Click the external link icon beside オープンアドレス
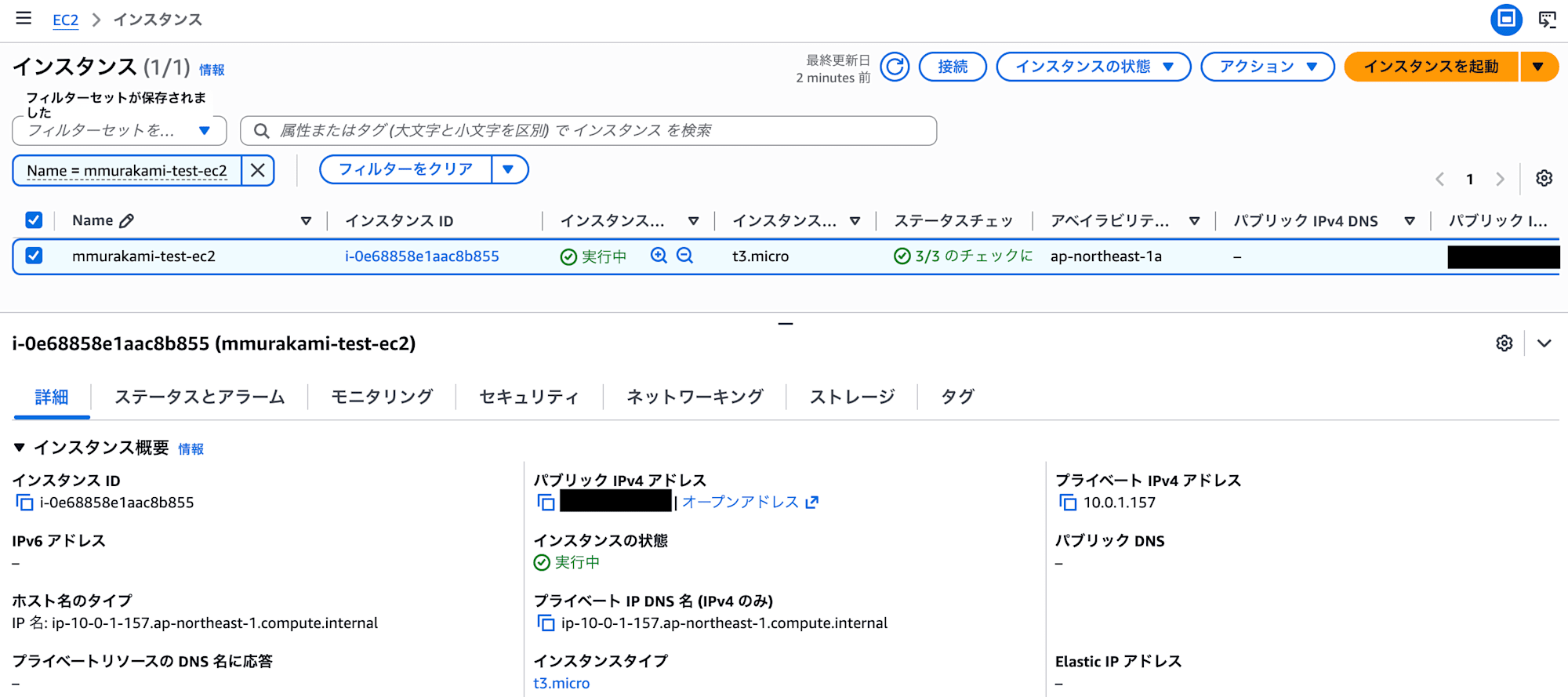 coord(812,502)
